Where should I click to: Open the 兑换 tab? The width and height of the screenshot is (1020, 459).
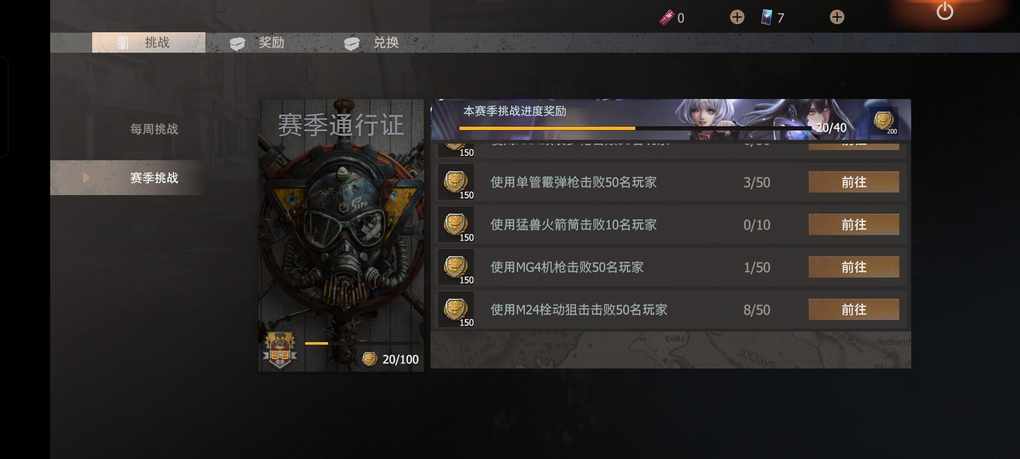pyautogui.click(x=372, y=43)
